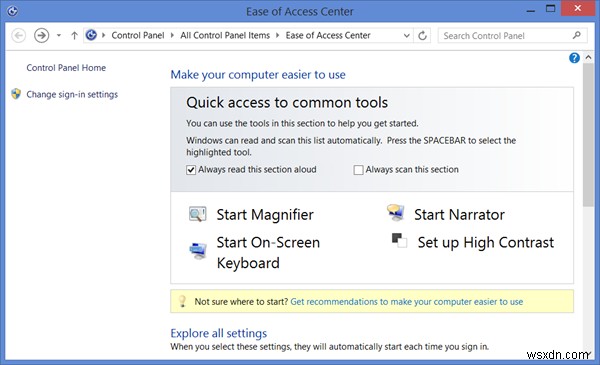
Task: Click the light bulb icon in the yellow tip bar
Action: [183, 301]
